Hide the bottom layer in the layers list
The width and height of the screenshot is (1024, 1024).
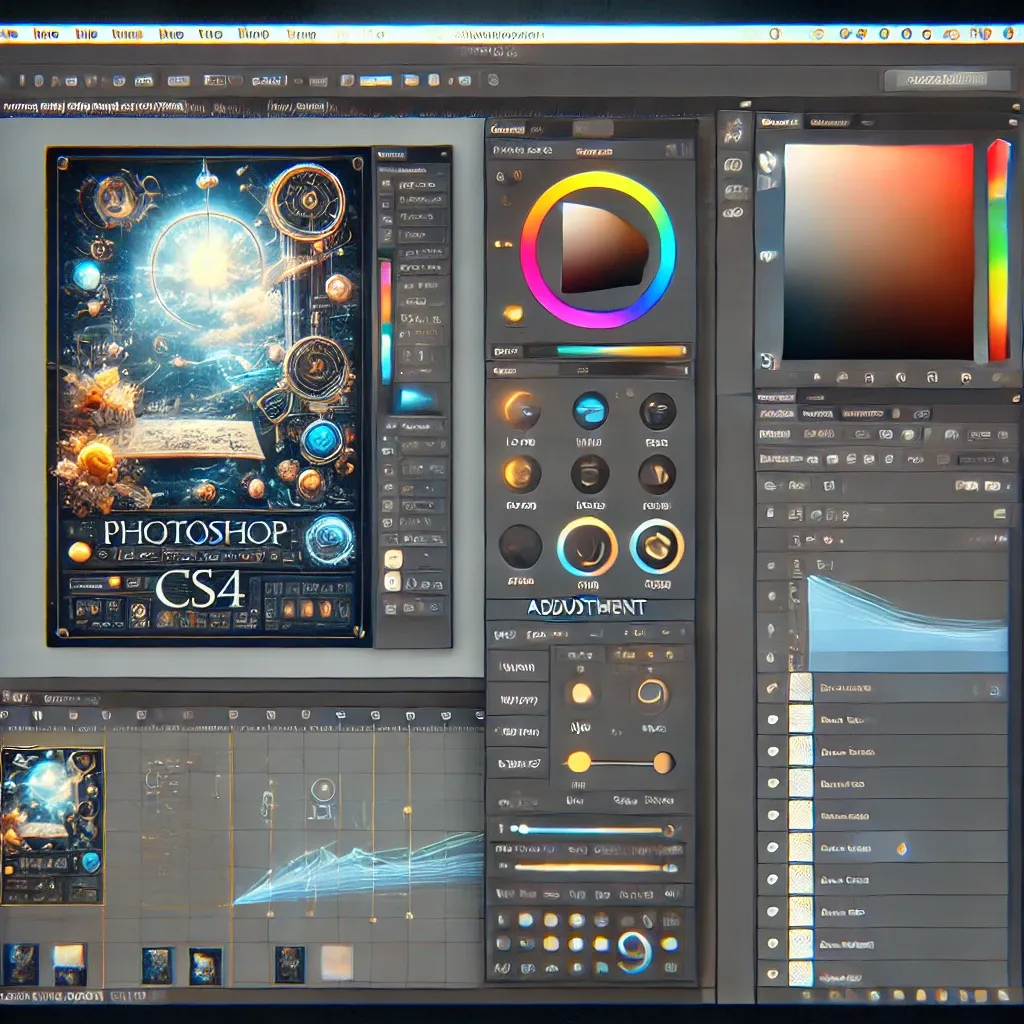(773, 974)
